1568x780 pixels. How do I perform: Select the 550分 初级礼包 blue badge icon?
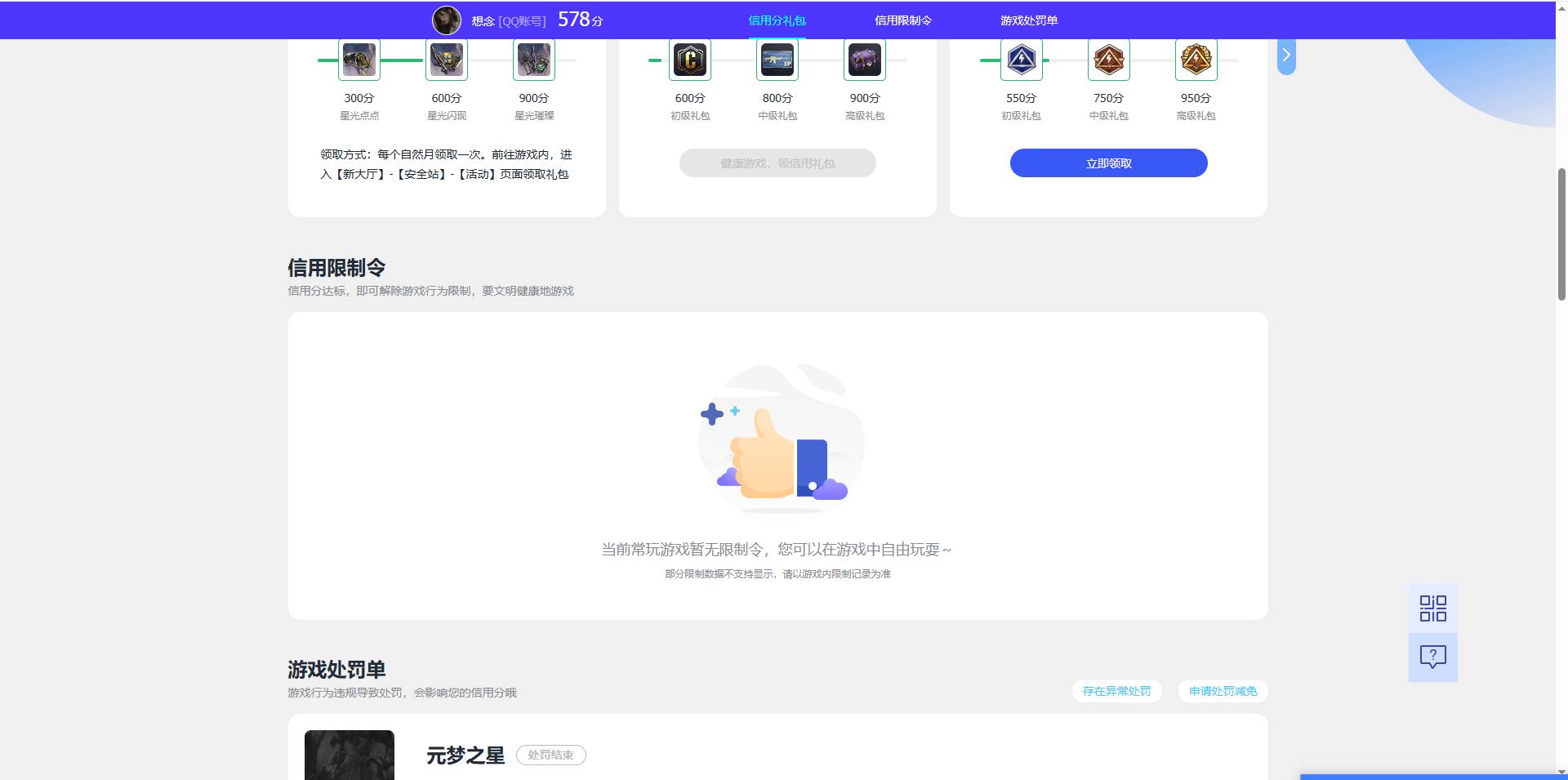tap(1022, 60)
